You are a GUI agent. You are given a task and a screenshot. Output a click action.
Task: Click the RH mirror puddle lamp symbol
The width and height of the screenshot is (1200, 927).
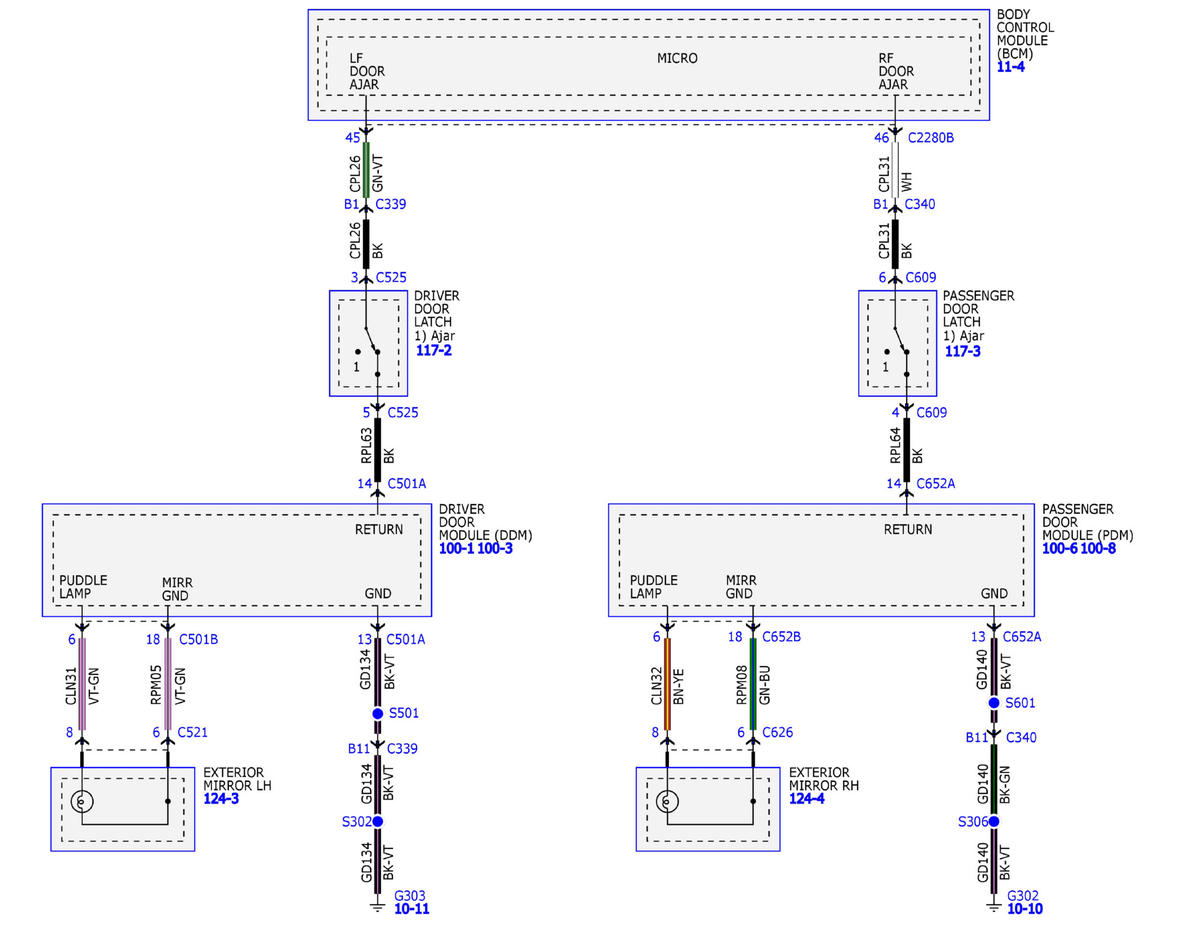tap(667, 801)
